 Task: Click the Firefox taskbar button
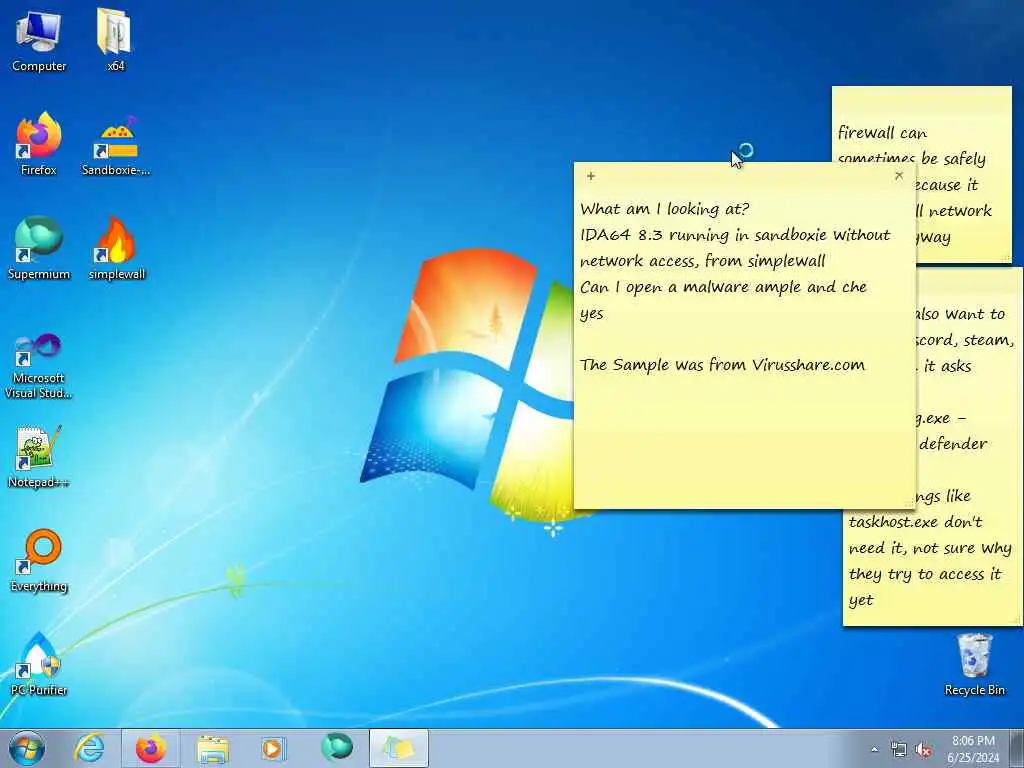pyautogui.click(x=151, y=748)
